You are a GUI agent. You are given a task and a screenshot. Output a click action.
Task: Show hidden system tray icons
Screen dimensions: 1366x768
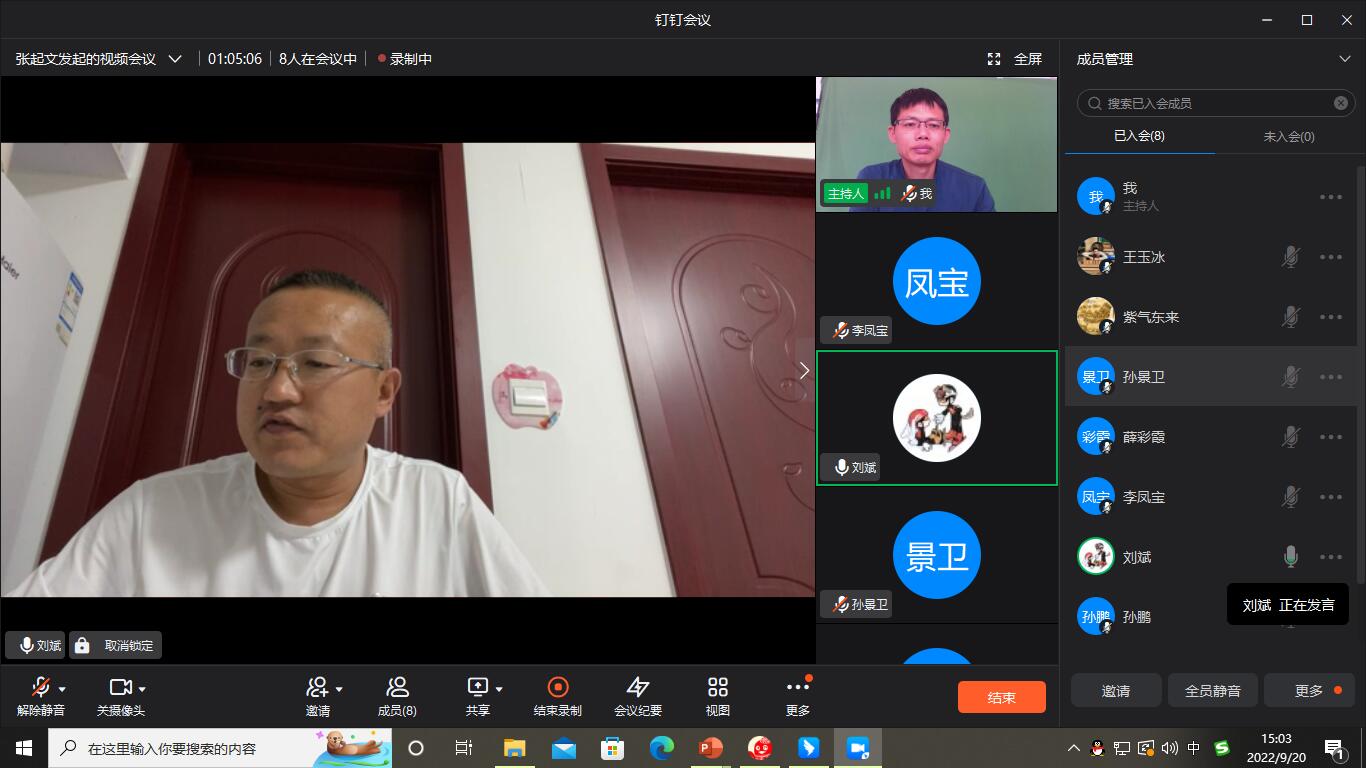(1074, 748)
